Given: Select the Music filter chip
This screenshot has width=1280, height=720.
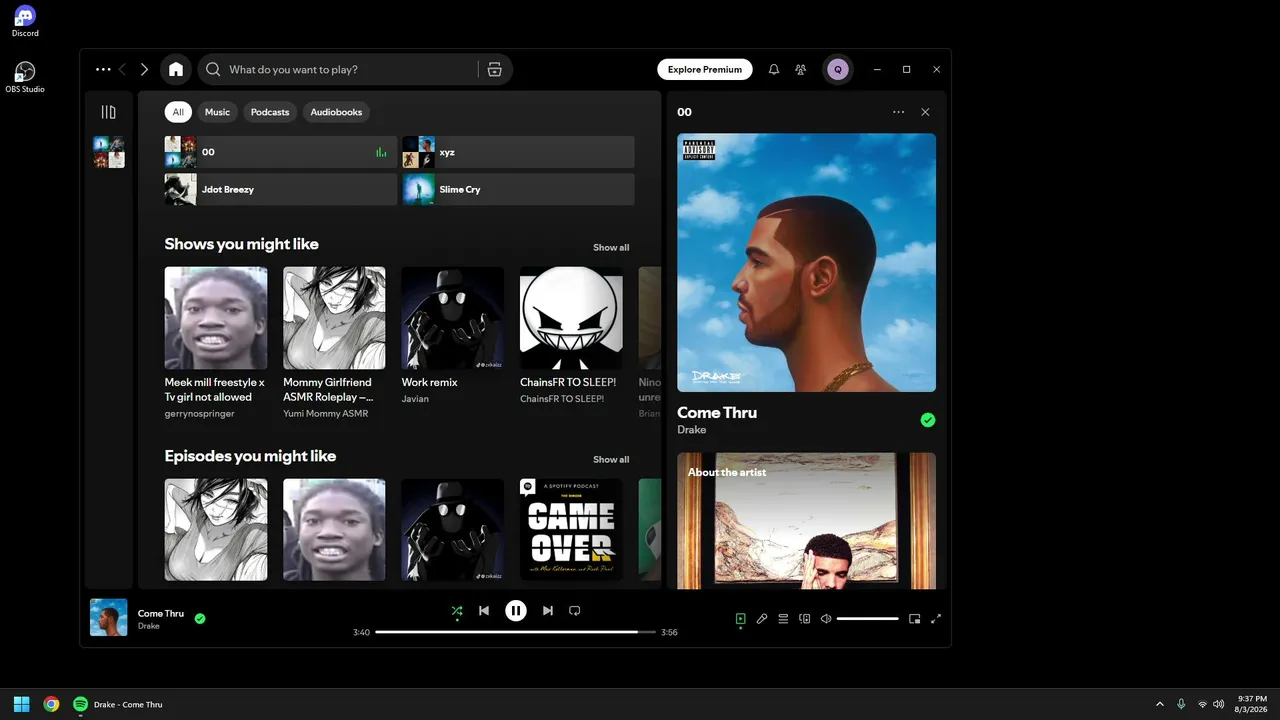Looking at the screenshot, I should click(217, 112).
